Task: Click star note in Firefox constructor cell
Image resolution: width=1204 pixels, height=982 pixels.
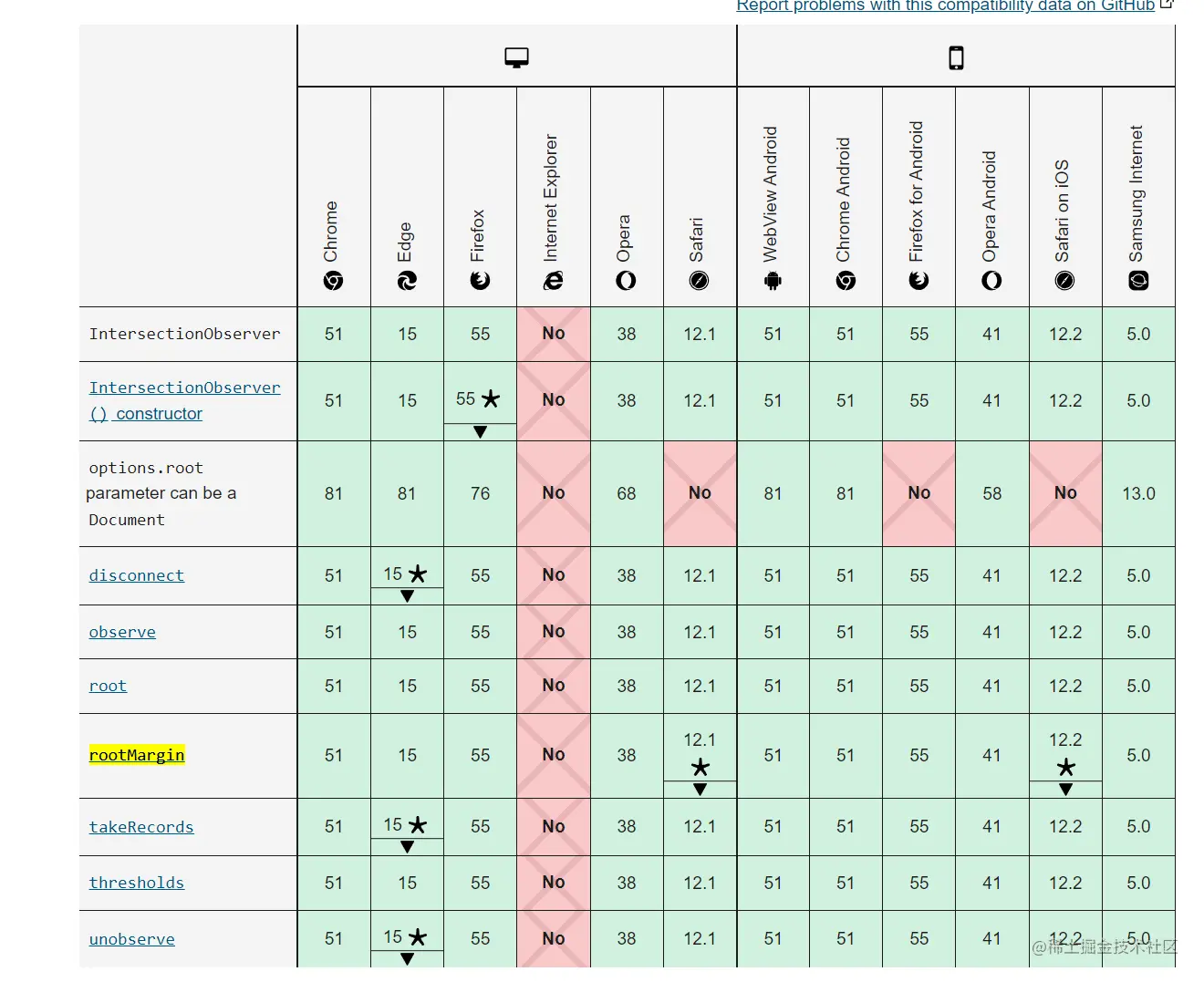Action: pyautogui.click(x=491, y=399)
